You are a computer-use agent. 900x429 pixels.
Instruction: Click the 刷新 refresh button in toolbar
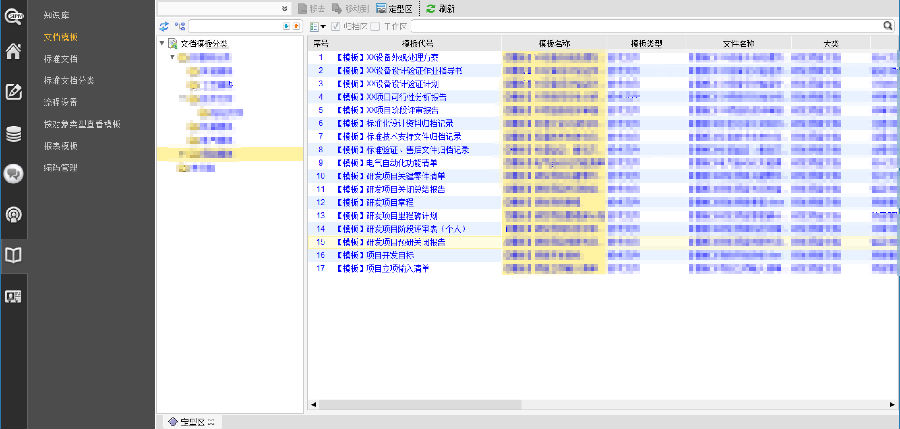coord(440,8)
